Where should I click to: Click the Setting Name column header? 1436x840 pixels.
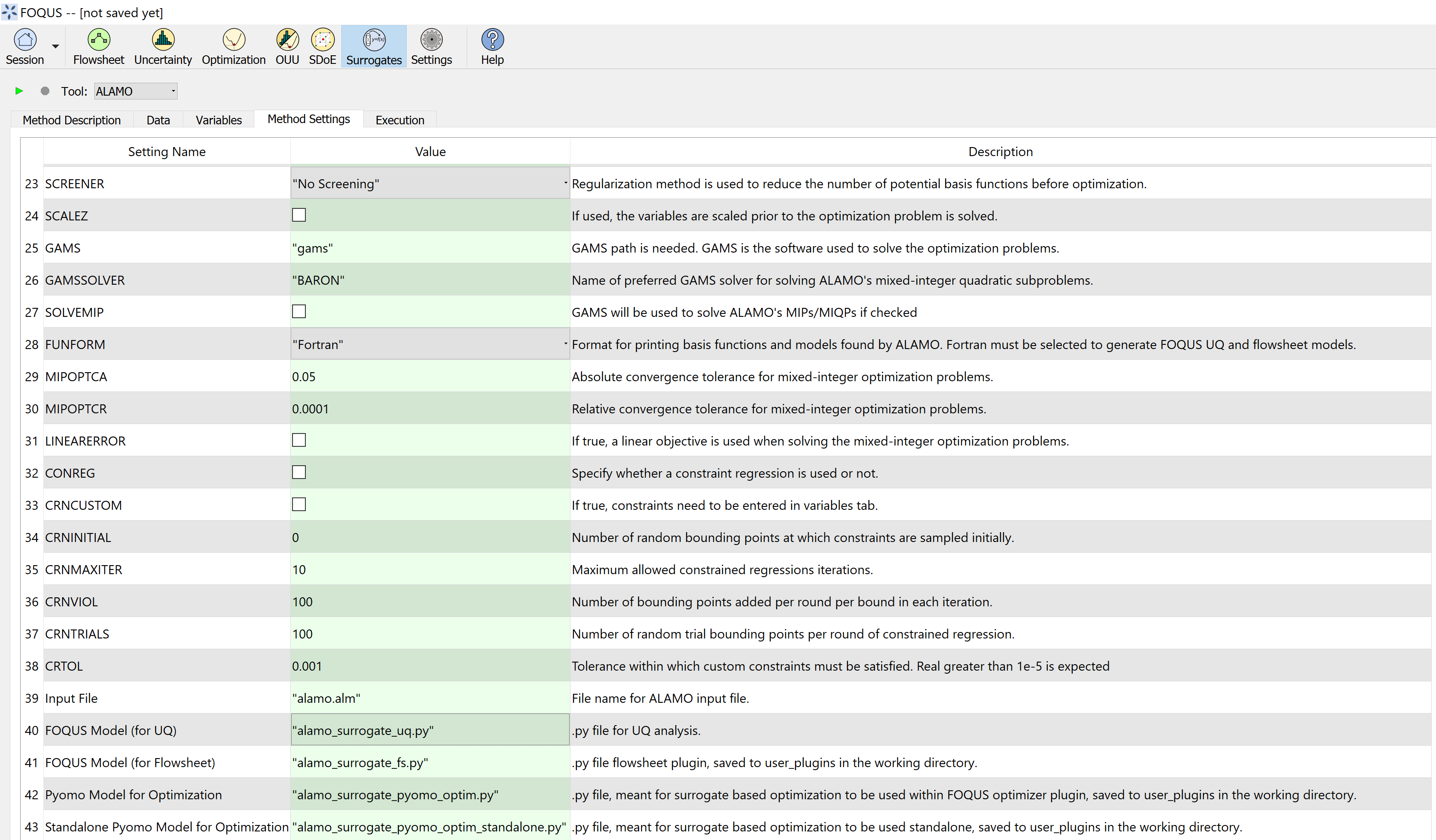coord(166,151)
